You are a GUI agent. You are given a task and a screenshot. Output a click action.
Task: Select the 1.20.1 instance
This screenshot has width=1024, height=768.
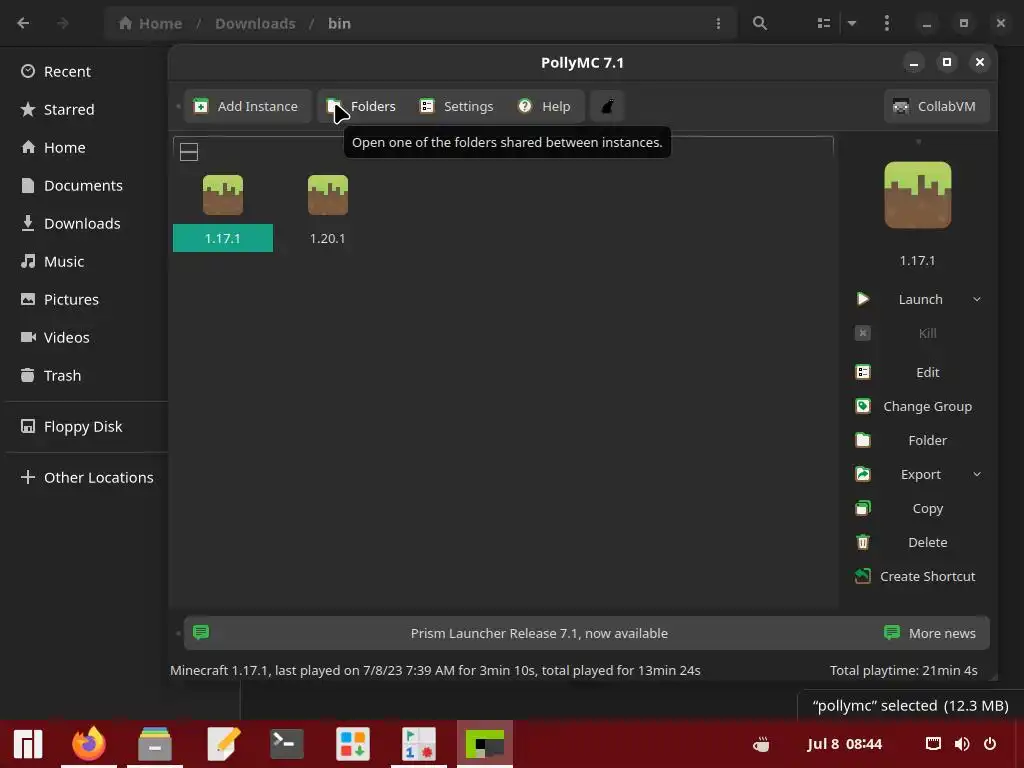328,211
